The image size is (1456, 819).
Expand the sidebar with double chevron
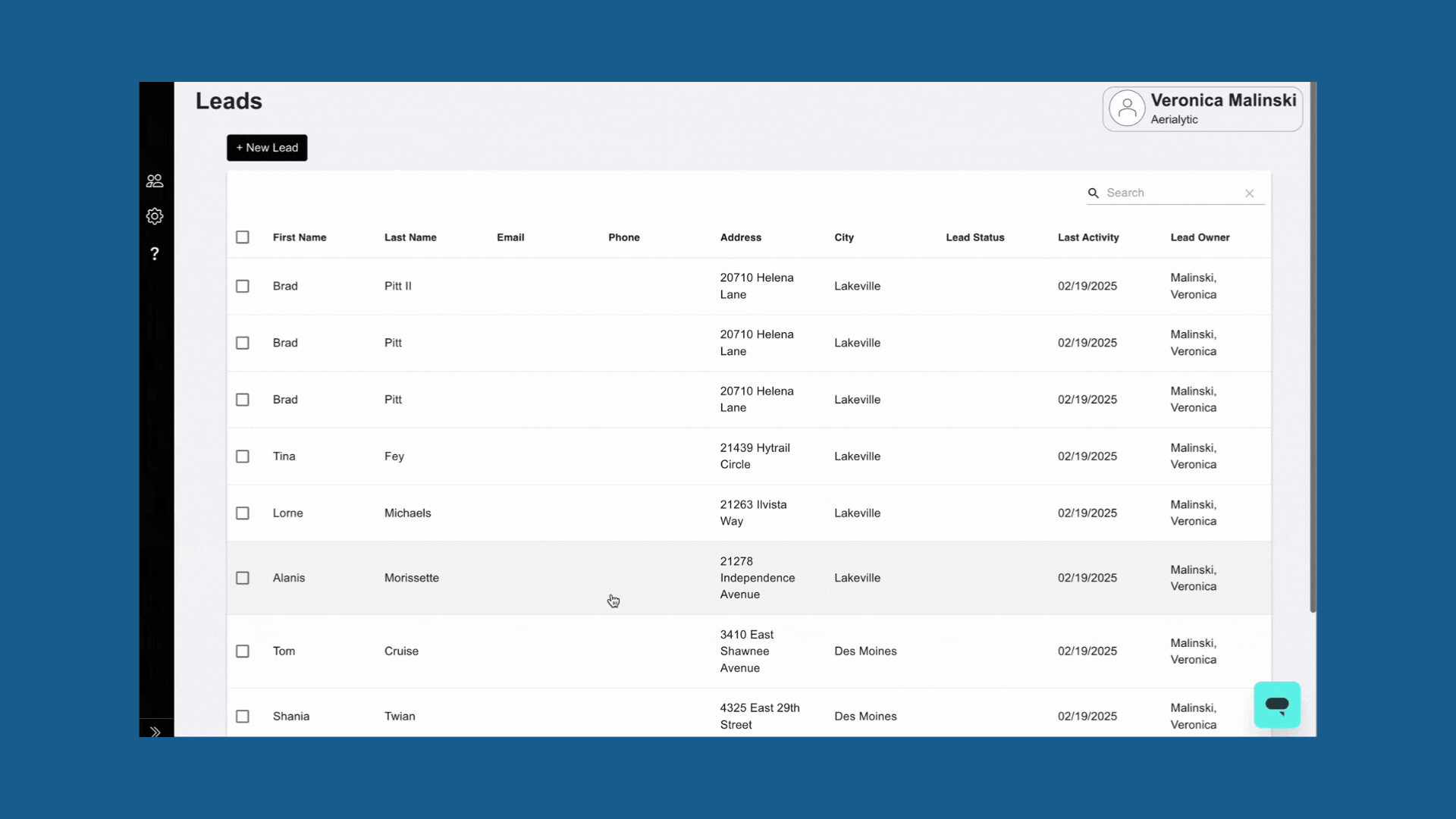155,732
